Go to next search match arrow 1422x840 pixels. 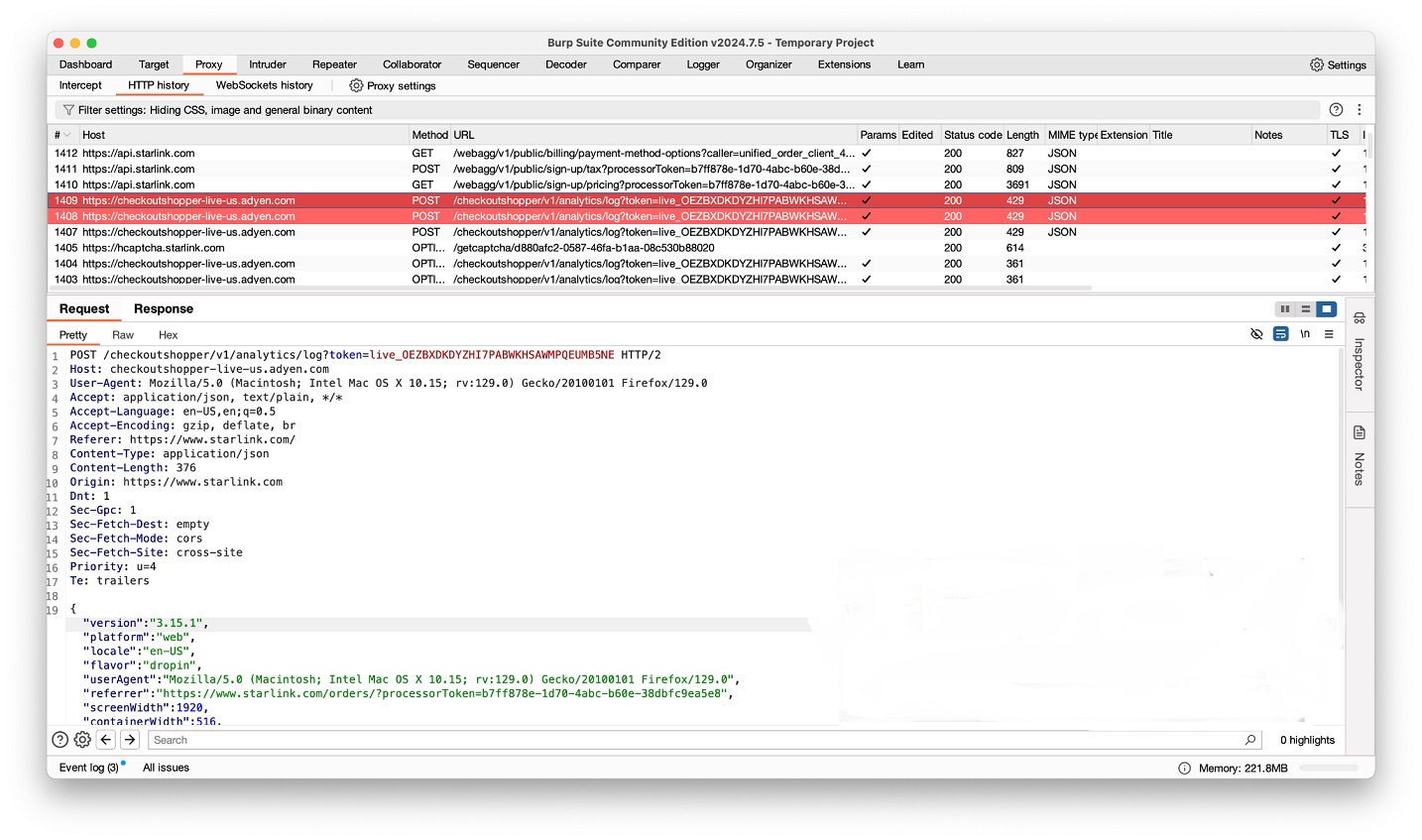[130, 740]
